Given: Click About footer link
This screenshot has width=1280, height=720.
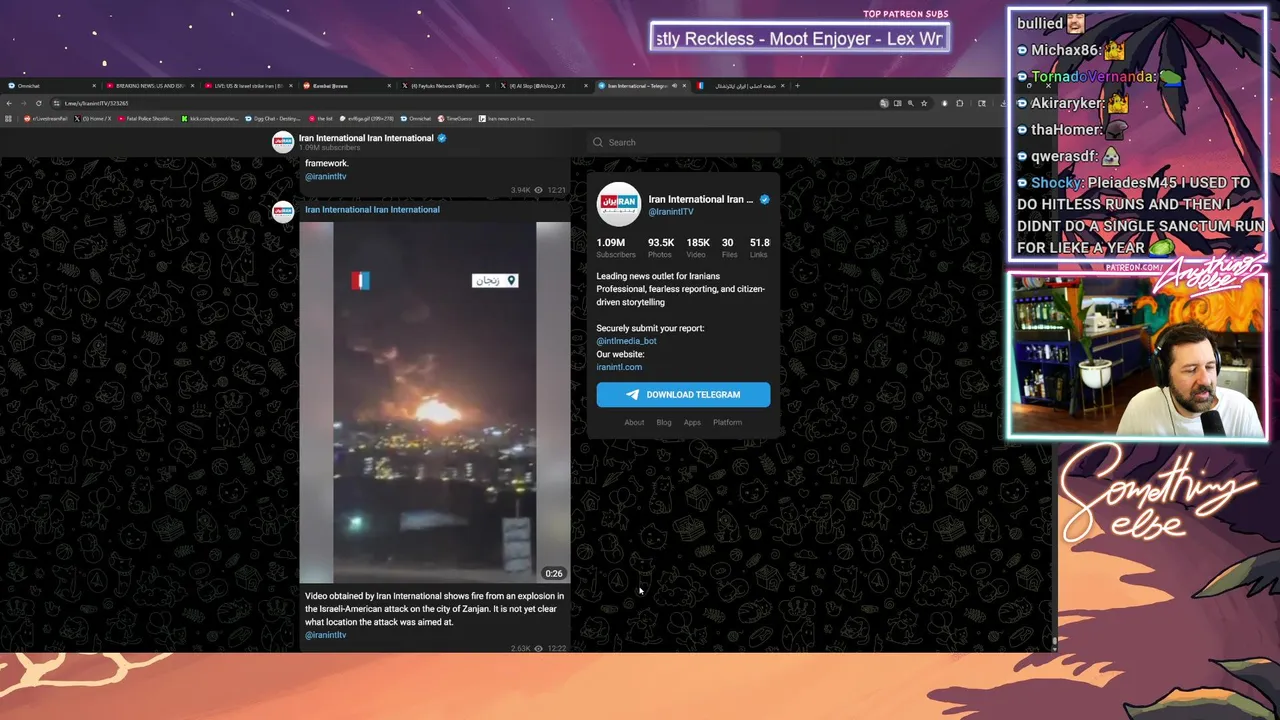Looking at the screenshot, I should pos(634,422).
